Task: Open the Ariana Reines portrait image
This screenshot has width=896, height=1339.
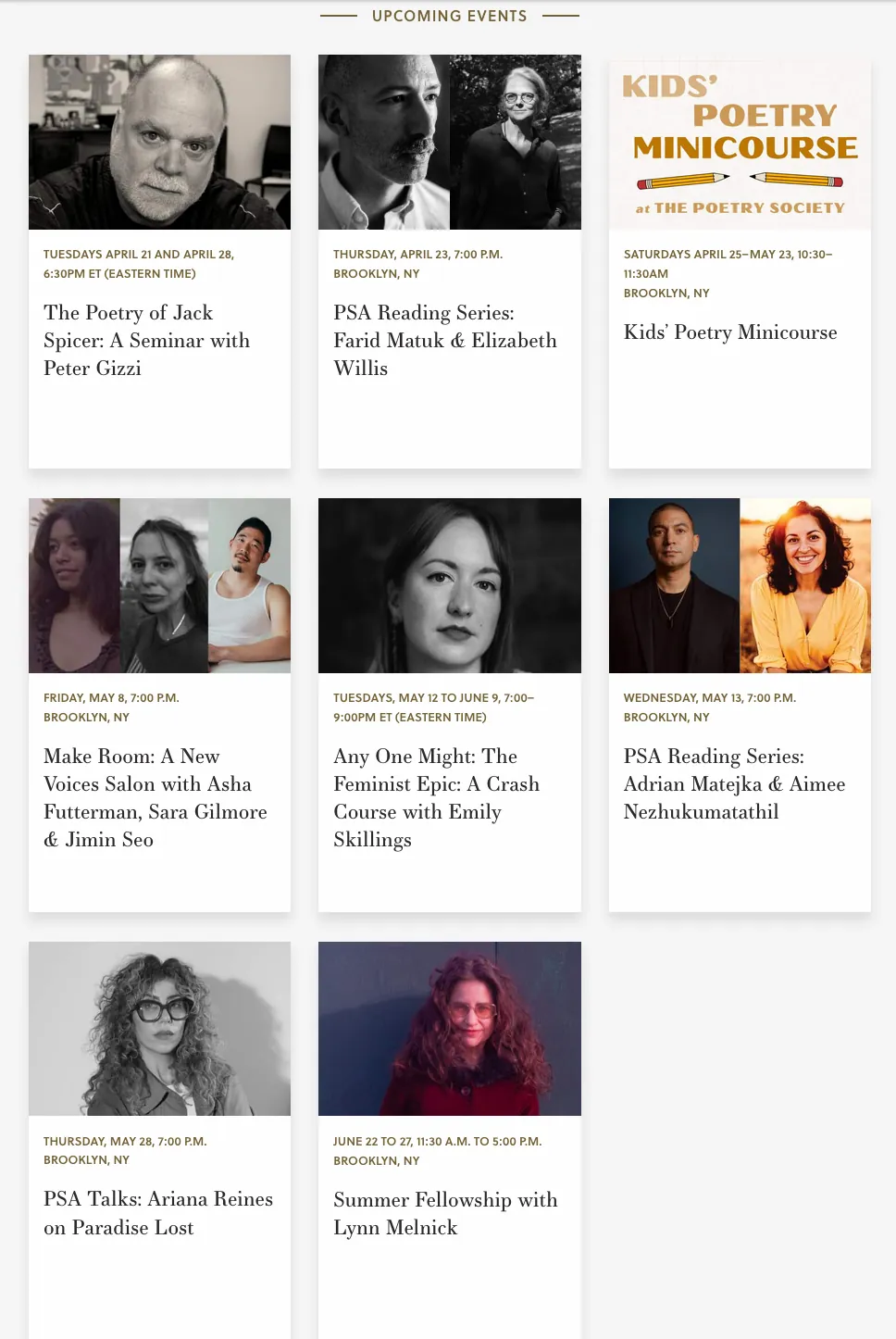Action: tap(159, 1029)
